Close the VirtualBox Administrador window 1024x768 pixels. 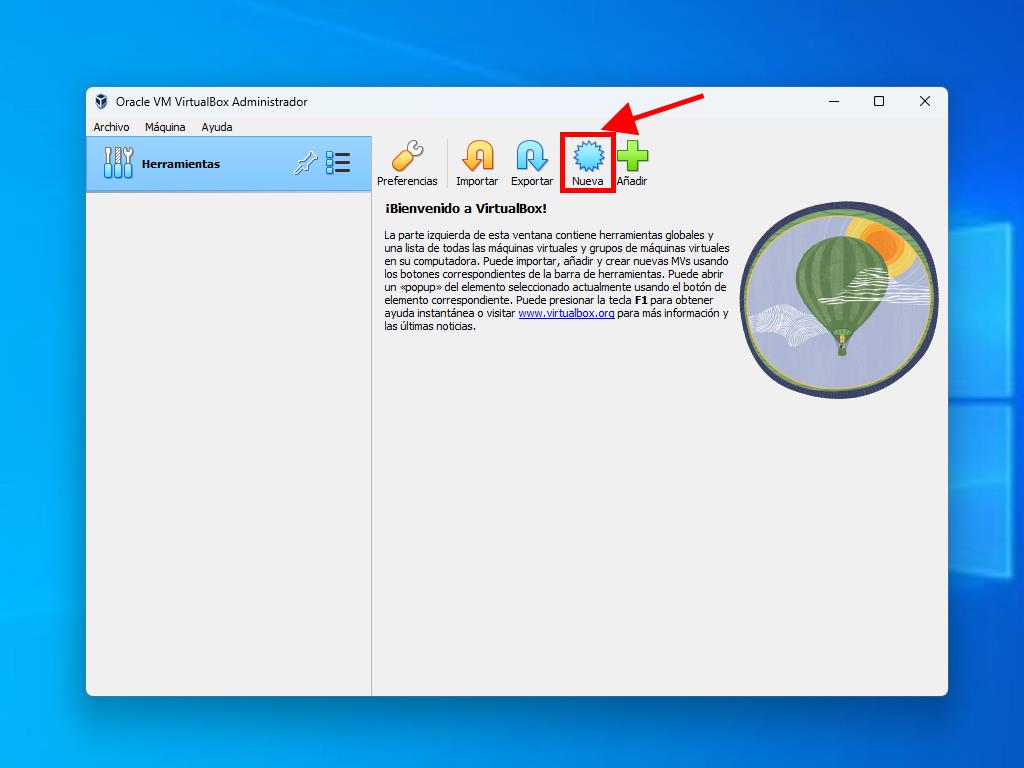(x=925, y=101)
